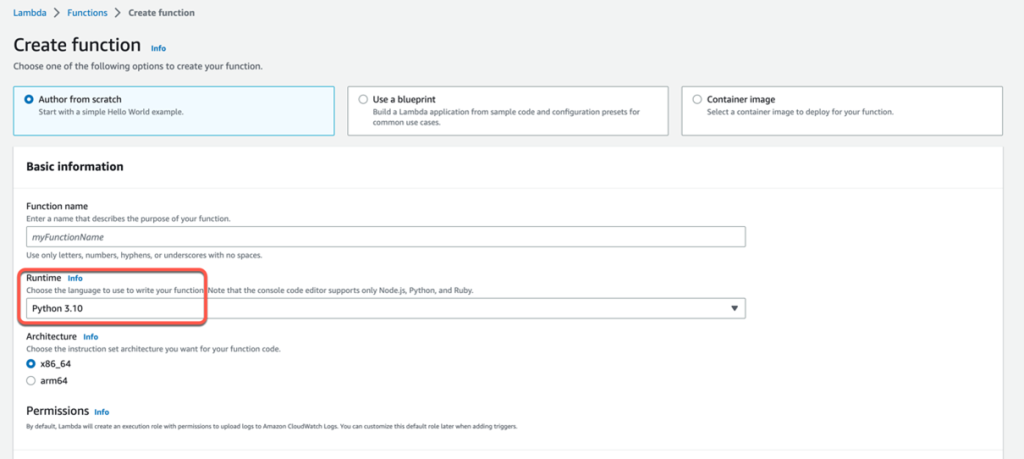Image resolution: width=1024 pixels, height=459 pixels.
Task: Open the Lambda breadcrumb link
Action: point(29,12)
